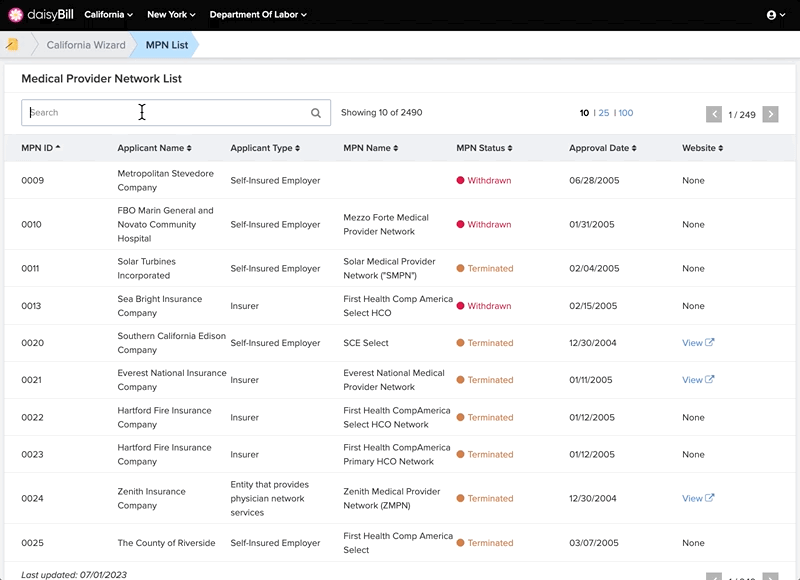The width and height of the screenshot is (800, 580).
Task: Click the Showing 10 of 2490 count
Action: coord(382,113)
